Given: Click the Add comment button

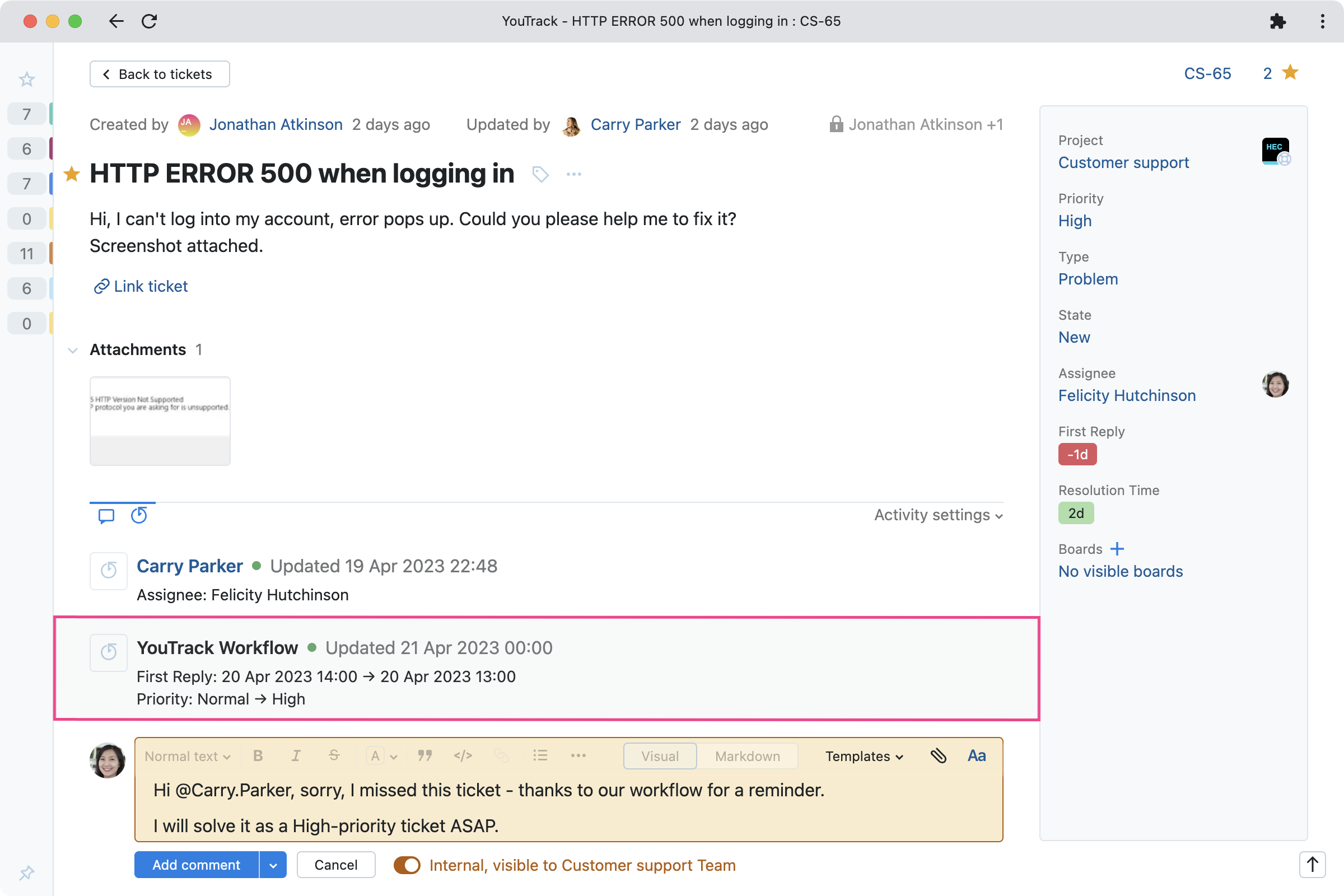Looking at the screenshot, I should pos(197,865).
